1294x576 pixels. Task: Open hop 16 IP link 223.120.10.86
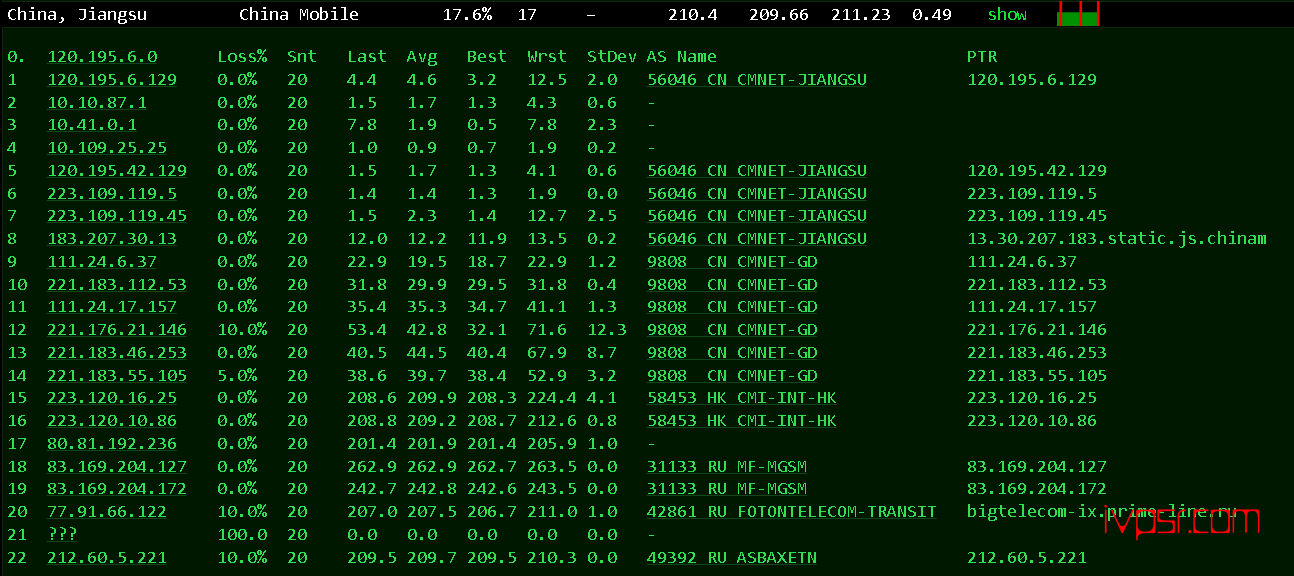pos(112,421)
